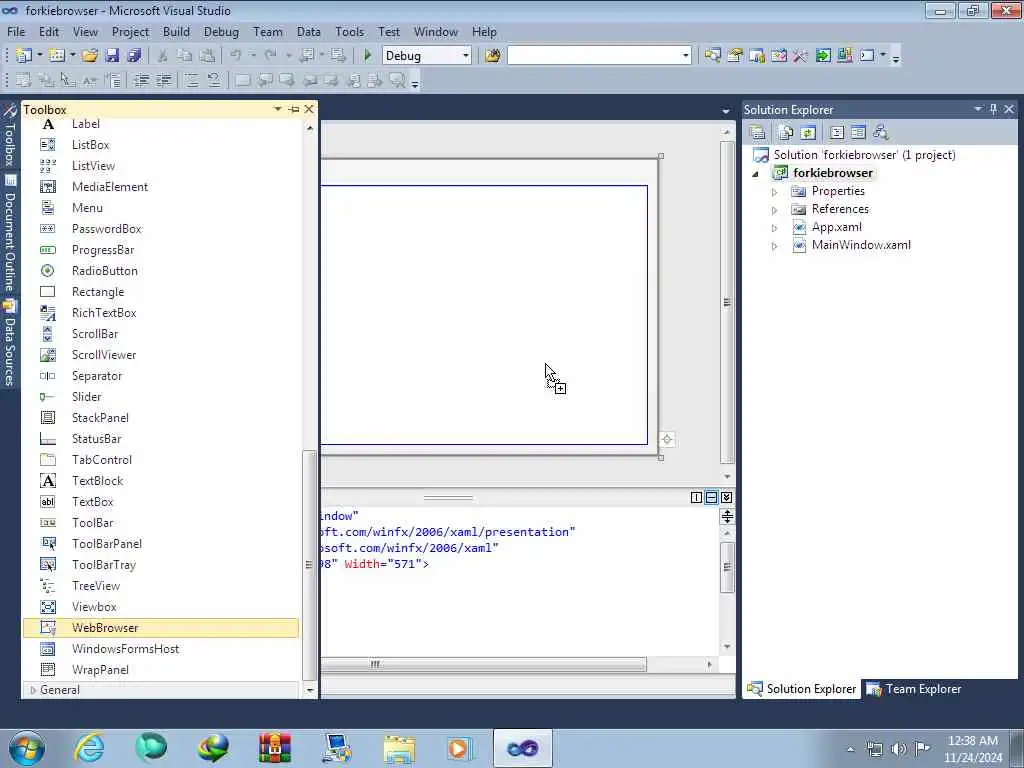Switch to vertical split view
The width and height of the screenshot is (1024, 768).
[x=696, y=498]
